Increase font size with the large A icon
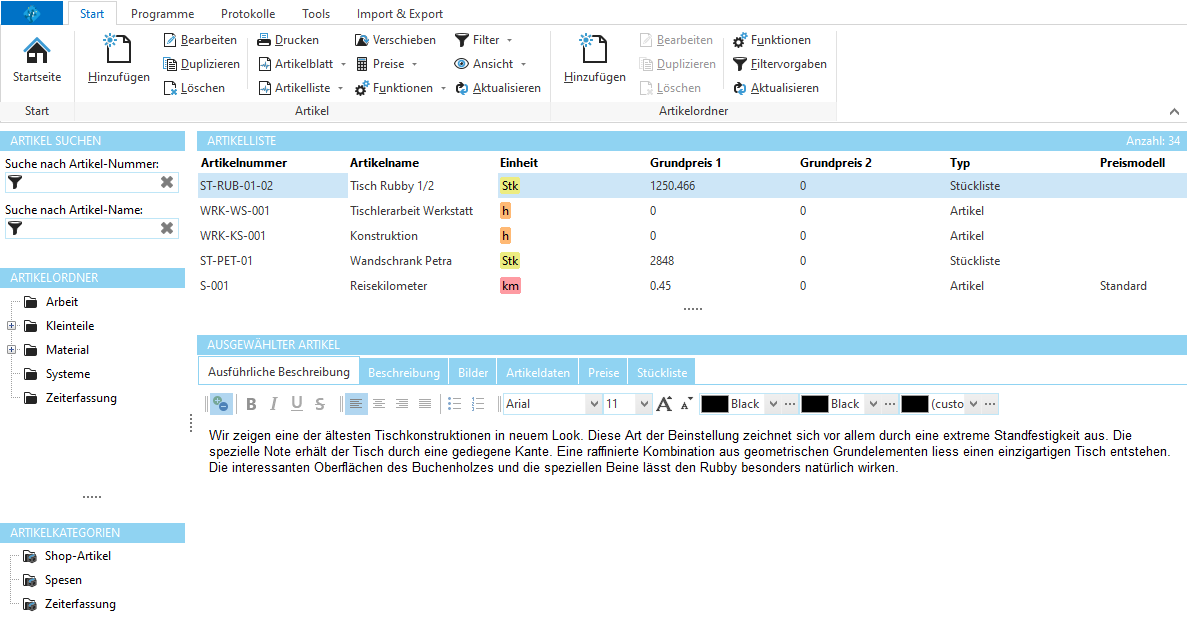Viewport: 1187px width, 624px height. coord(664,404)
